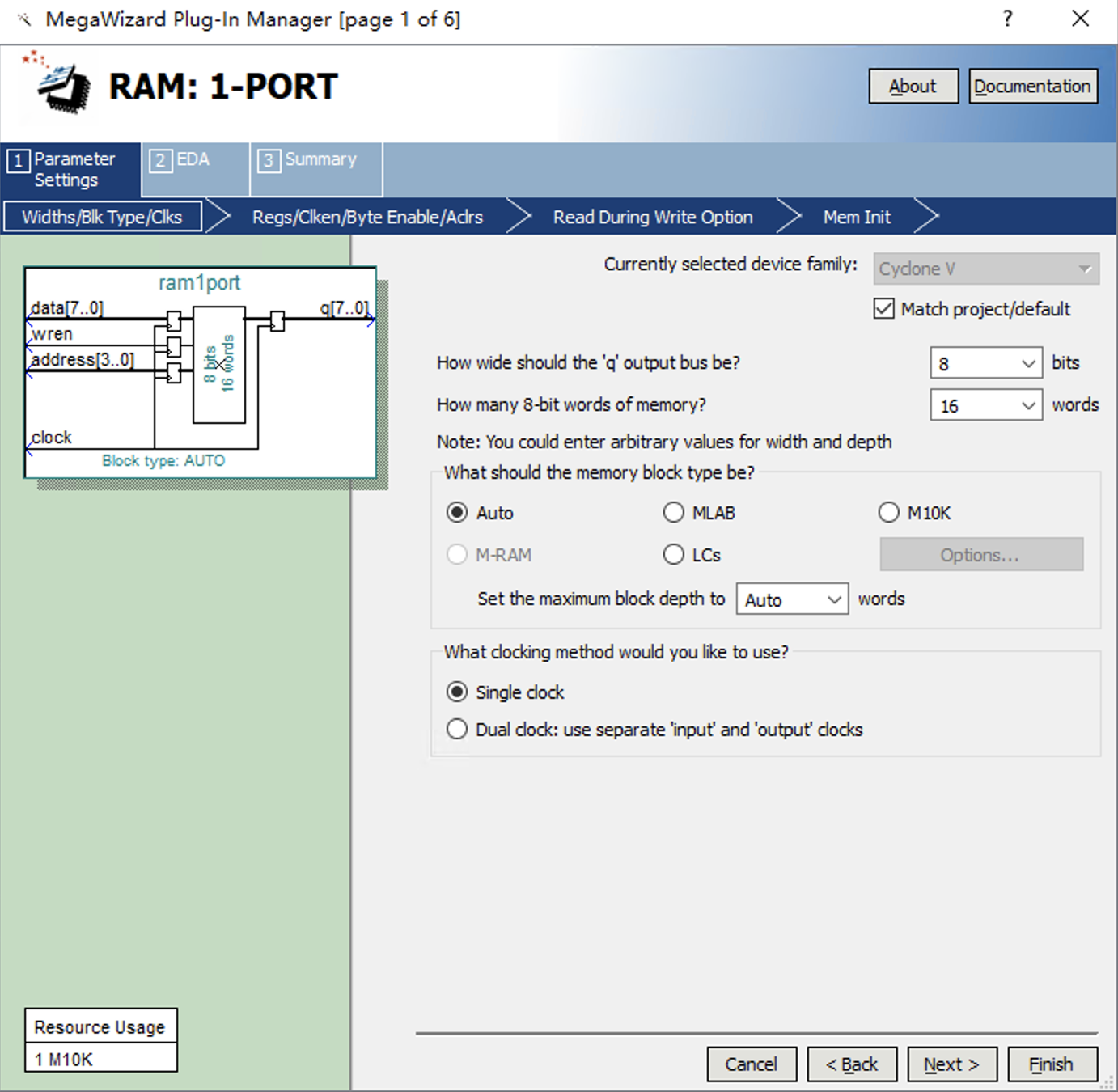Open the 'q' output bus width dropdown
This screenshot has width=1118, height=1092.
click(985, 363)
